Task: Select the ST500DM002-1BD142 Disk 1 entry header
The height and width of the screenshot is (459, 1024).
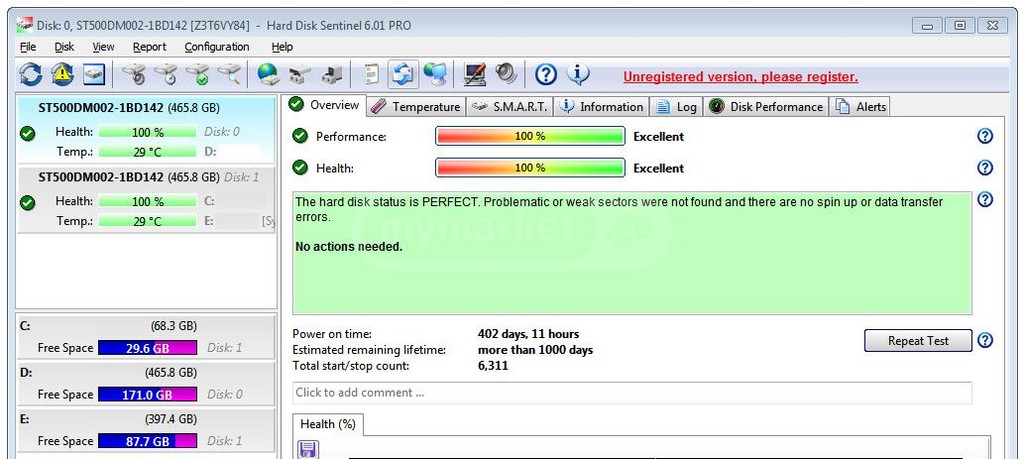Action: click(148, 177)
